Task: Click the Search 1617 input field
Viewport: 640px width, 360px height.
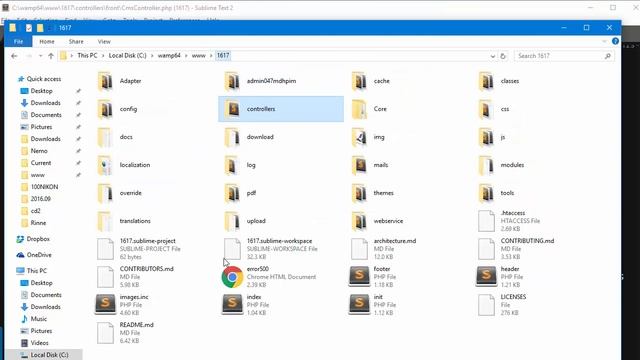Action: 564,56
